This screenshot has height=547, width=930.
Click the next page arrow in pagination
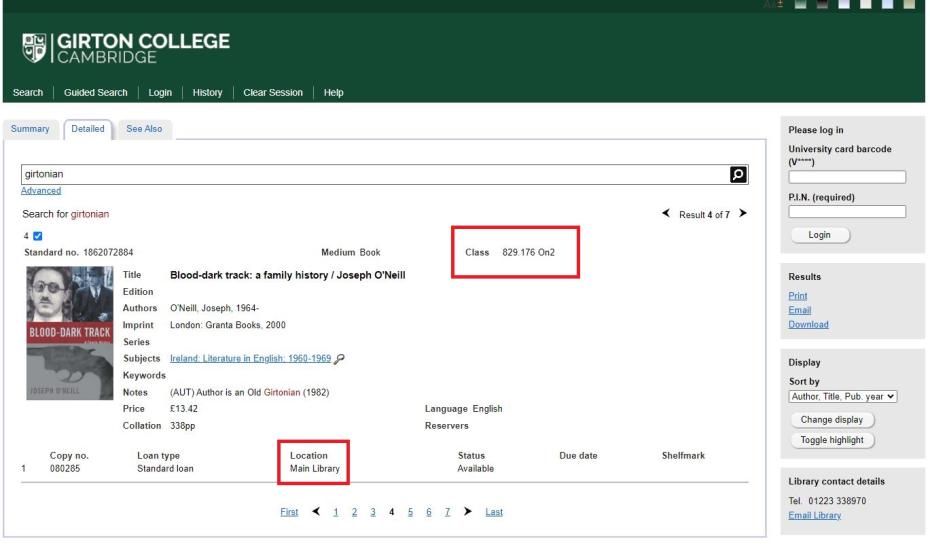click(x=467, y=512)
